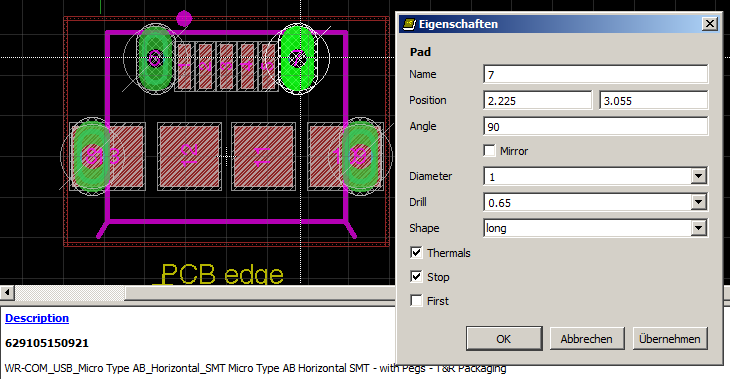Click the Abbrechen button
The height and width of the screenshot is (379, 730).
pyautogui.click(x=587, y=338)
